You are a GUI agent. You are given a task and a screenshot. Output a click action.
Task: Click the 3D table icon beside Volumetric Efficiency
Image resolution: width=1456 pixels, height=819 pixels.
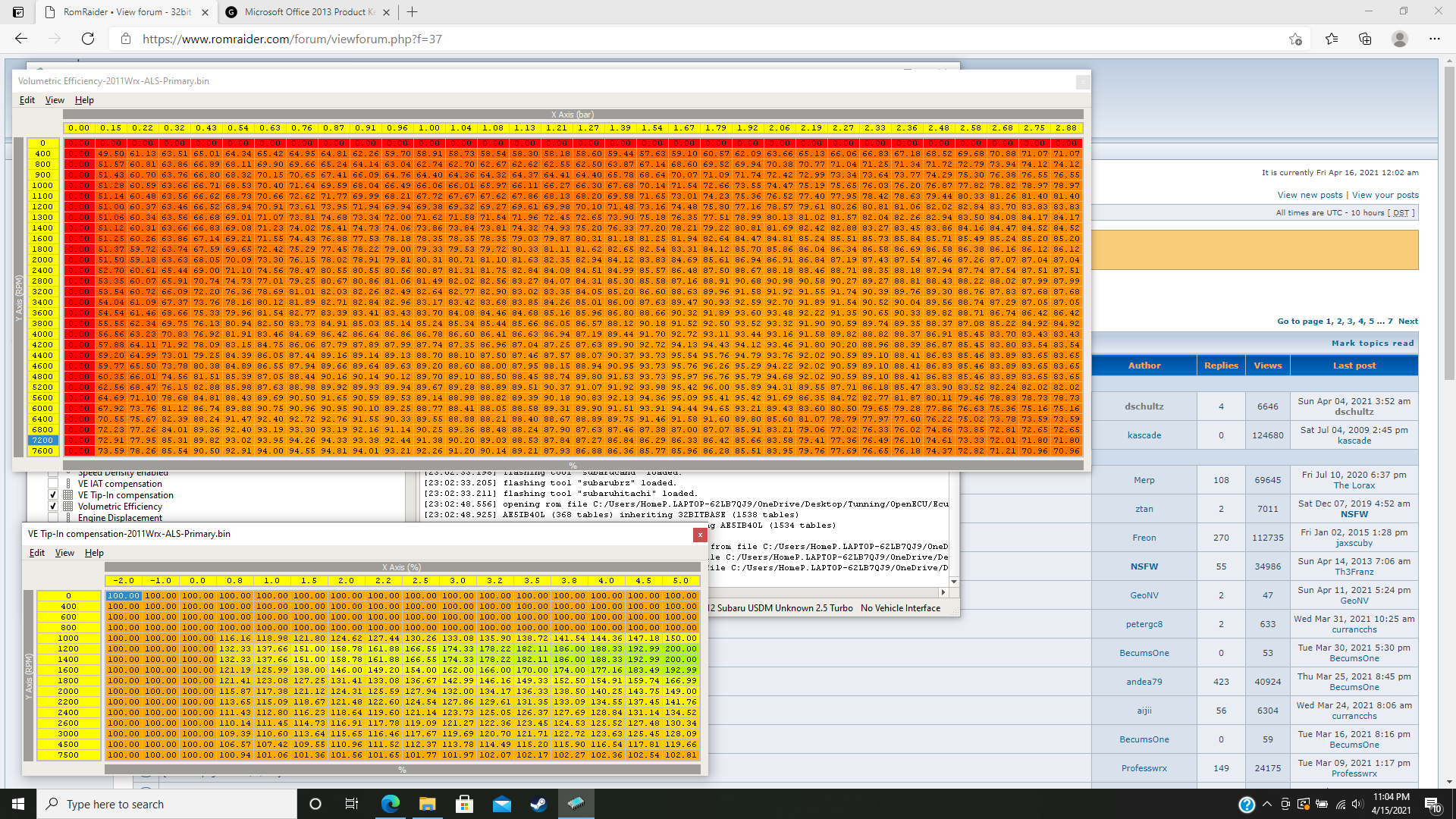click(68, 507)
